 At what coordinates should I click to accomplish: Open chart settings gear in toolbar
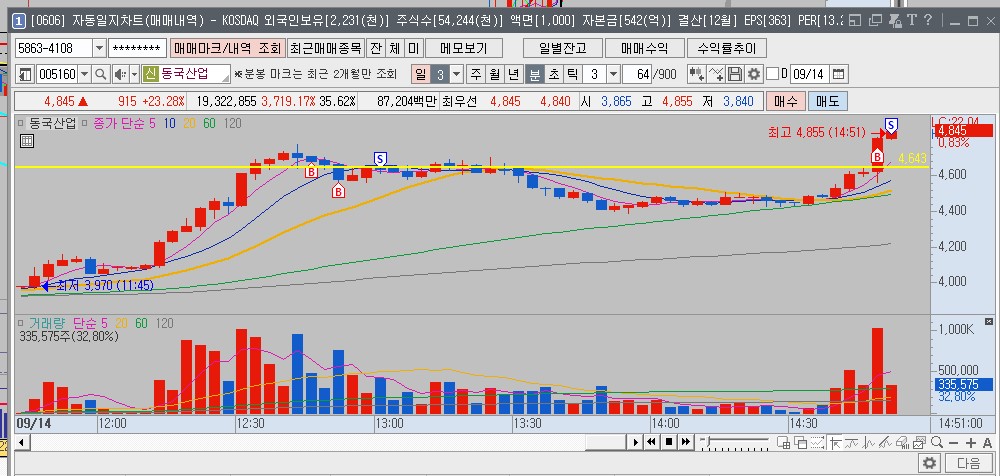pyautogui.click(x=753, y=74)
